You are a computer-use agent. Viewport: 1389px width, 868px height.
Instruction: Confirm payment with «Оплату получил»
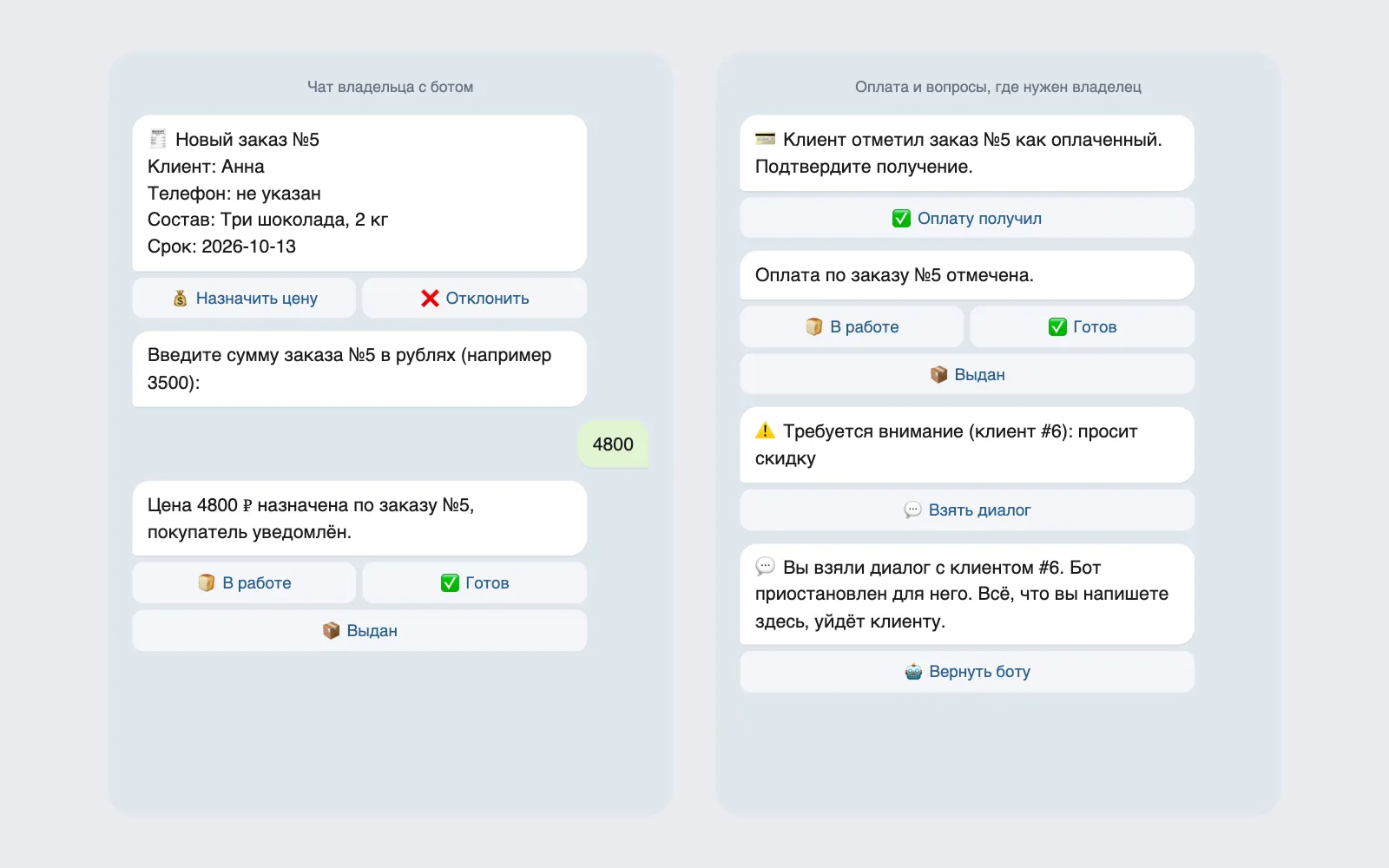pos(967,218)
